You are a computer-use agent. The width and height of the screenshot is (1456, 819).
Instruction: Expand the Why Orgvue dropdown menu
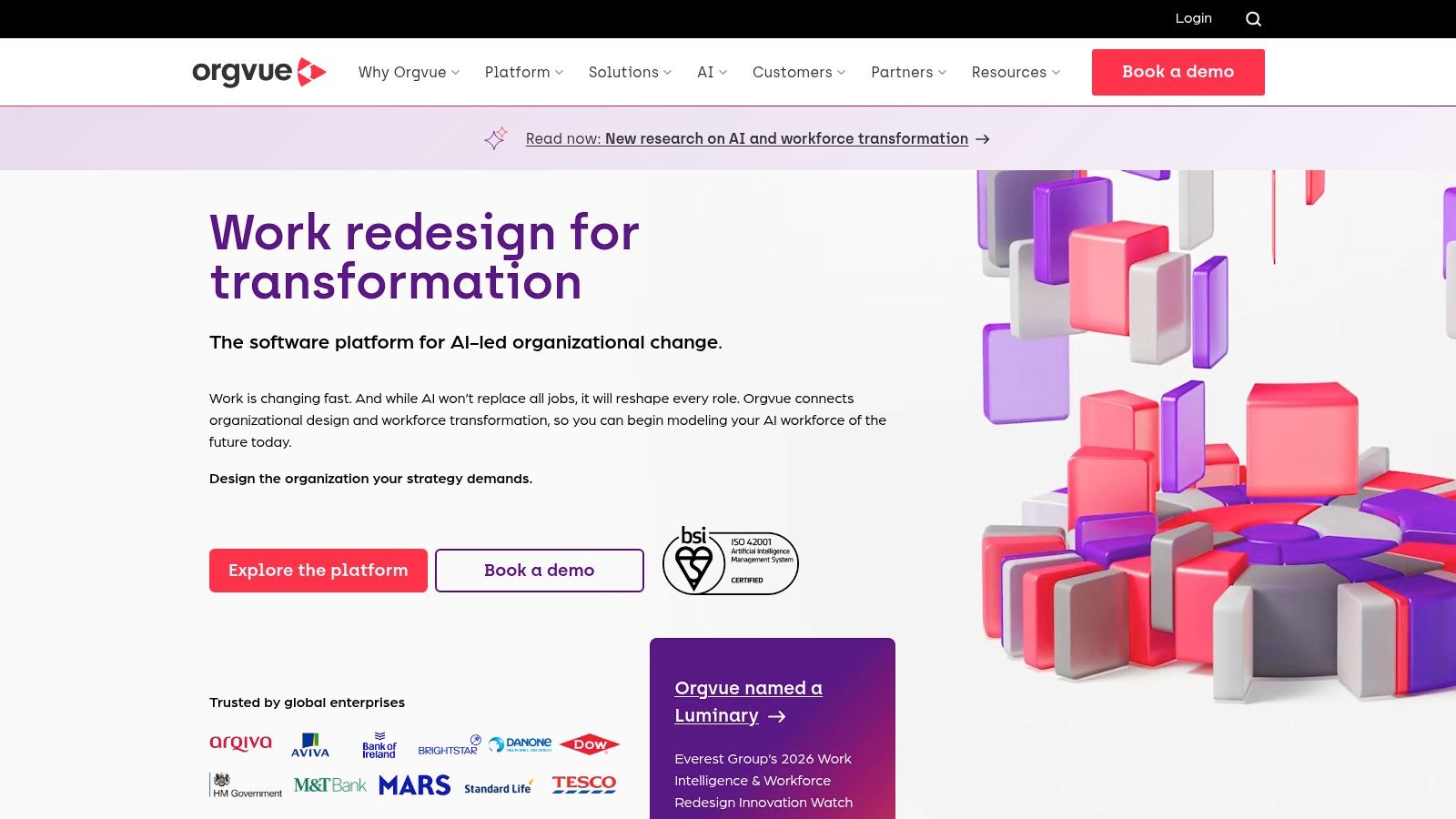pos(409,72)
